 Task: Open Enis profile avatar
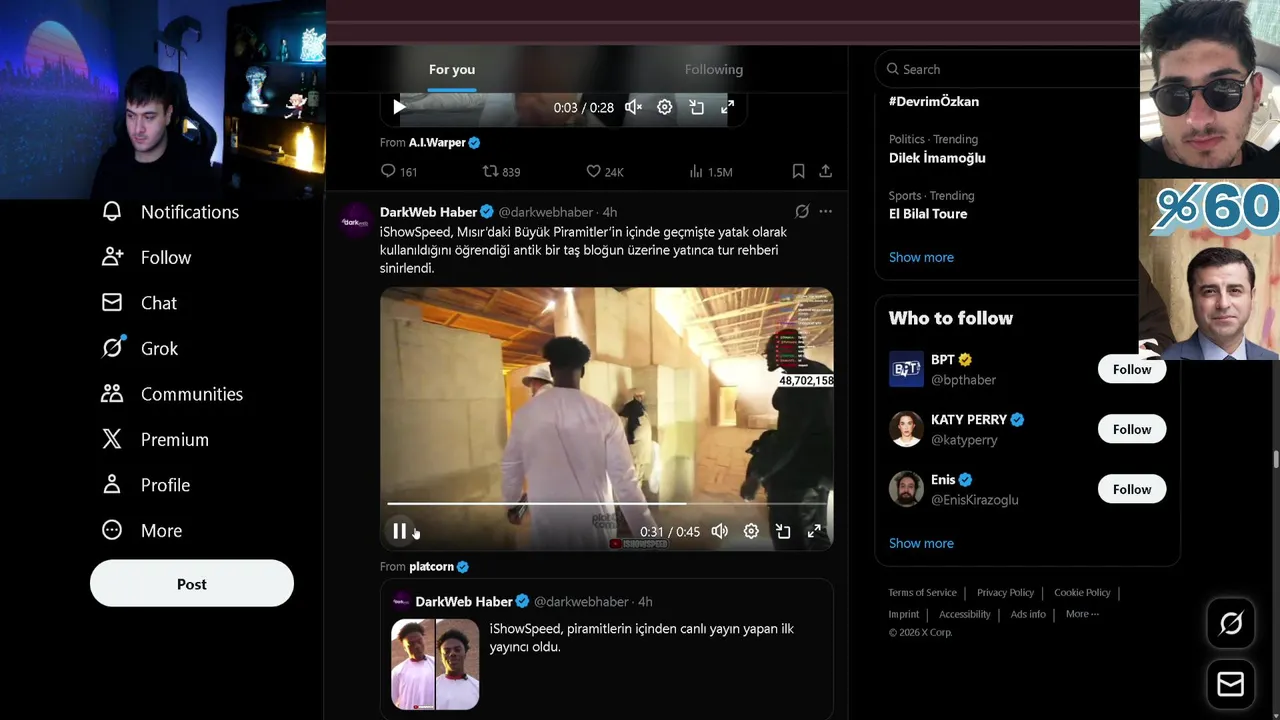(x=906, y=489)
